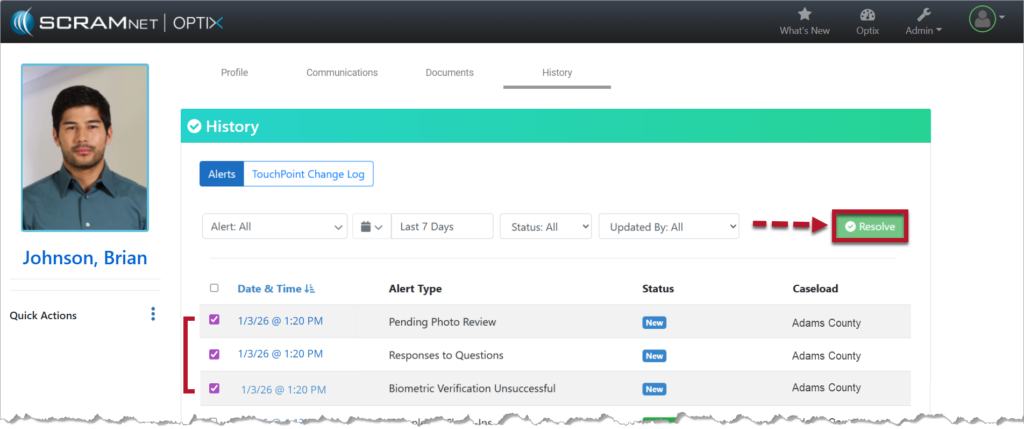The width and height of the screenshot is (1024, 429).
Task: Switch to the Documents tab
Action: (x=449, y=73)
